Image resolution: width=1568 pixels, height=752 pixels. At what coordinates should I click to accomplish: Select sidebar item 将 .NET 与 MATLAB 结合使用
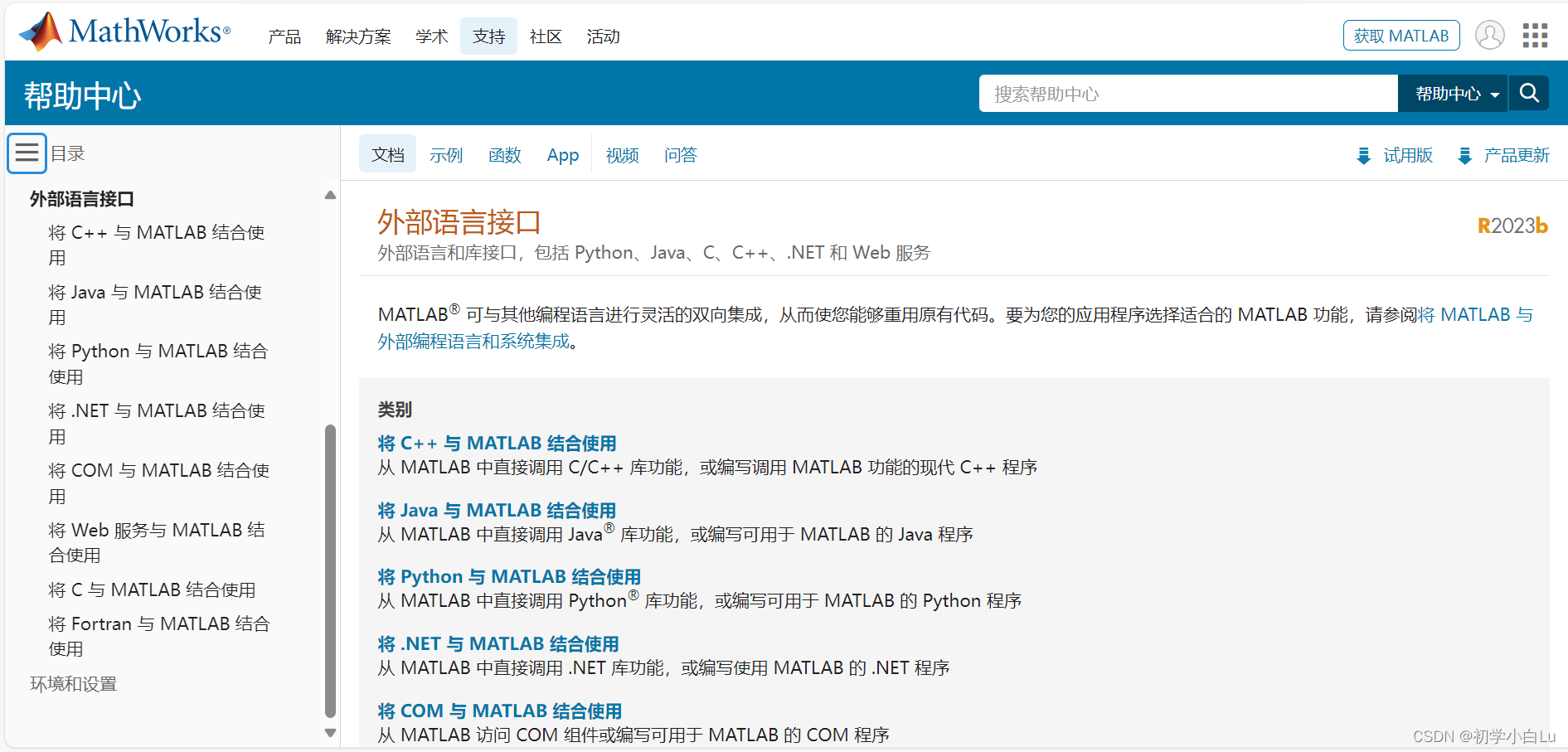click(157, 424)
